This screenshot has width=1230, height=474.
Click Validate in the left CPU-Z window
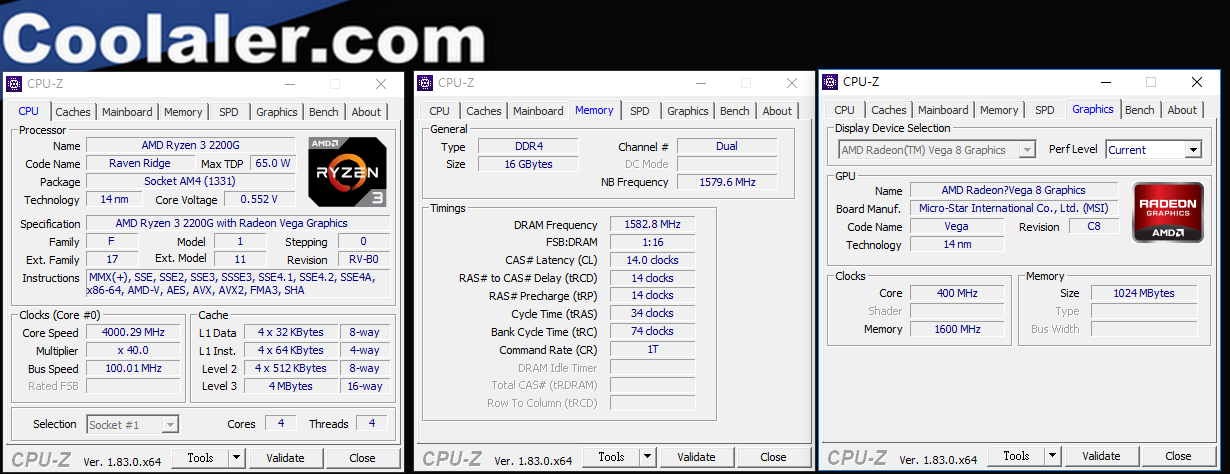[285, 458]
